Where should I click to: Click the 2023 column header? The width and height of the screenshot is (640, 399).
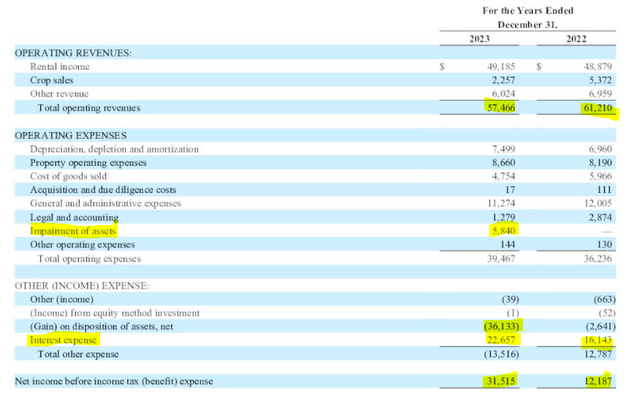click(479, 39)
